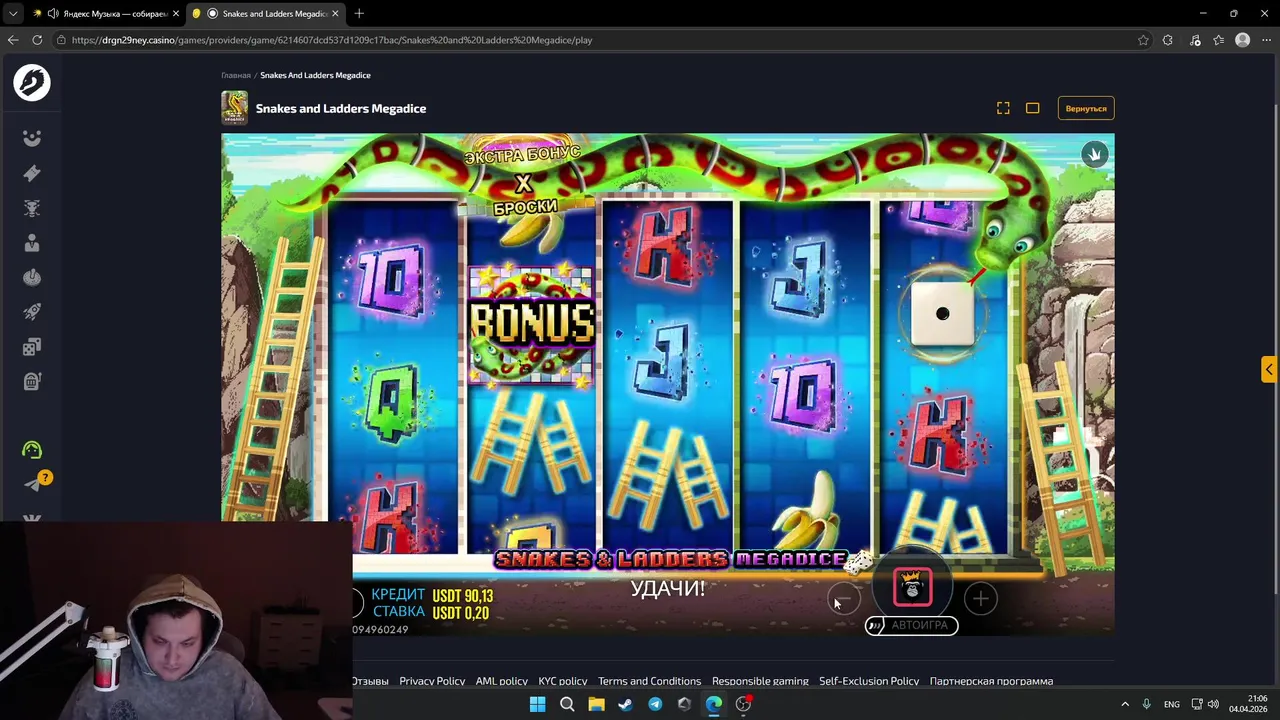This screenshot has height=720, width=1280.
Task: Open the casino dragon logo home
Action: click(x=32, y=82)
